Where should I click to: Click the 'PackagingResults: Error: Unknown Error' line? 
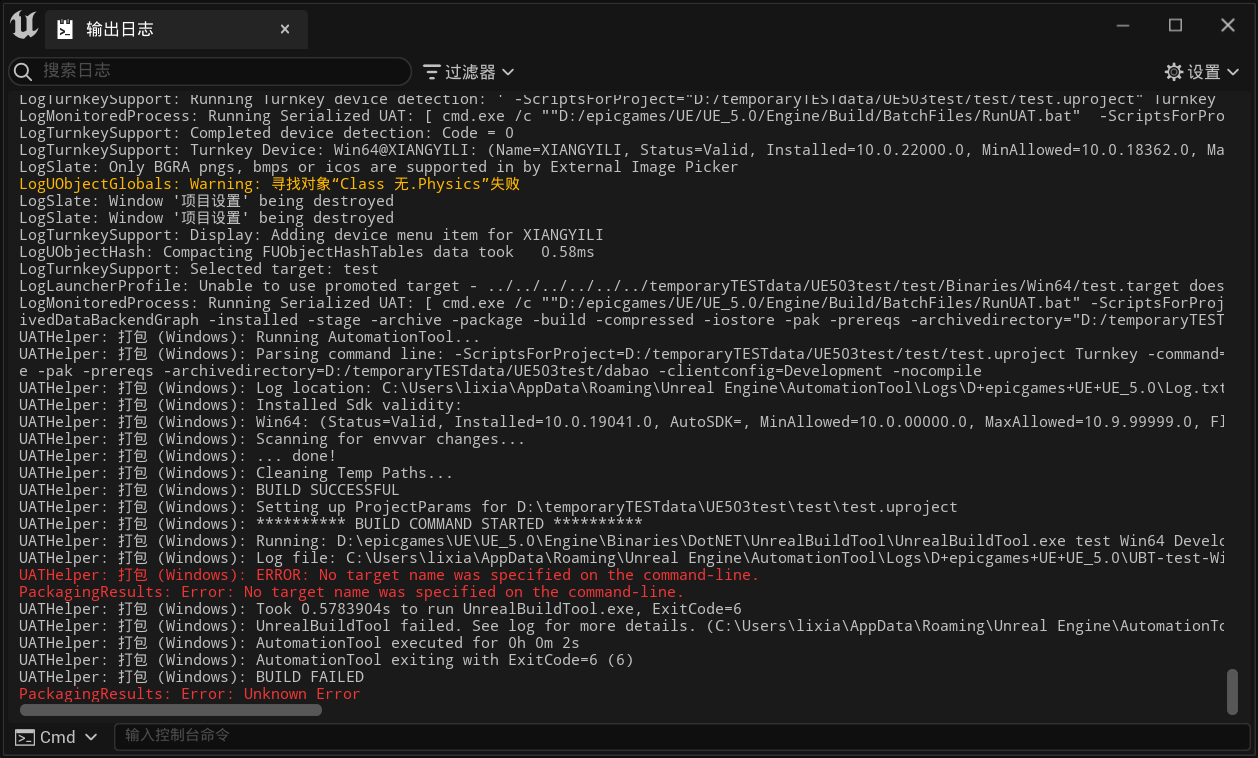pos(189,694)
